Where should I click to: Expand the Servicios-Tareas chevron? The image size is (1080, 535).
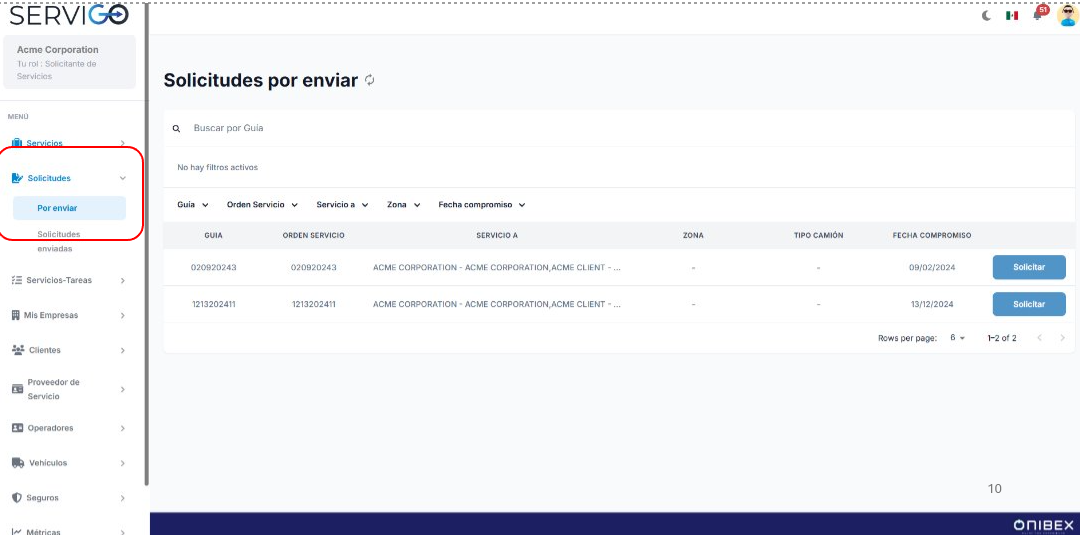(x=123, y=280)
